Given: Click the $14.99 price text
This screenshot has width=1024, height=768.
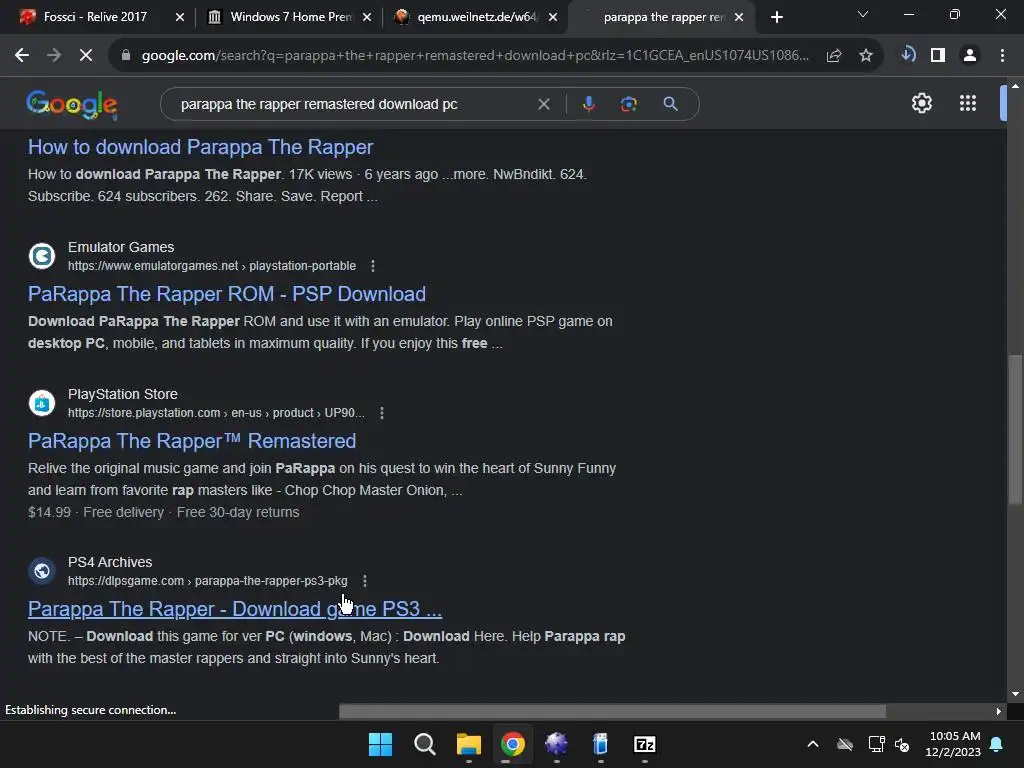Looking at the screenshot, I should click(x=50, y=512).
